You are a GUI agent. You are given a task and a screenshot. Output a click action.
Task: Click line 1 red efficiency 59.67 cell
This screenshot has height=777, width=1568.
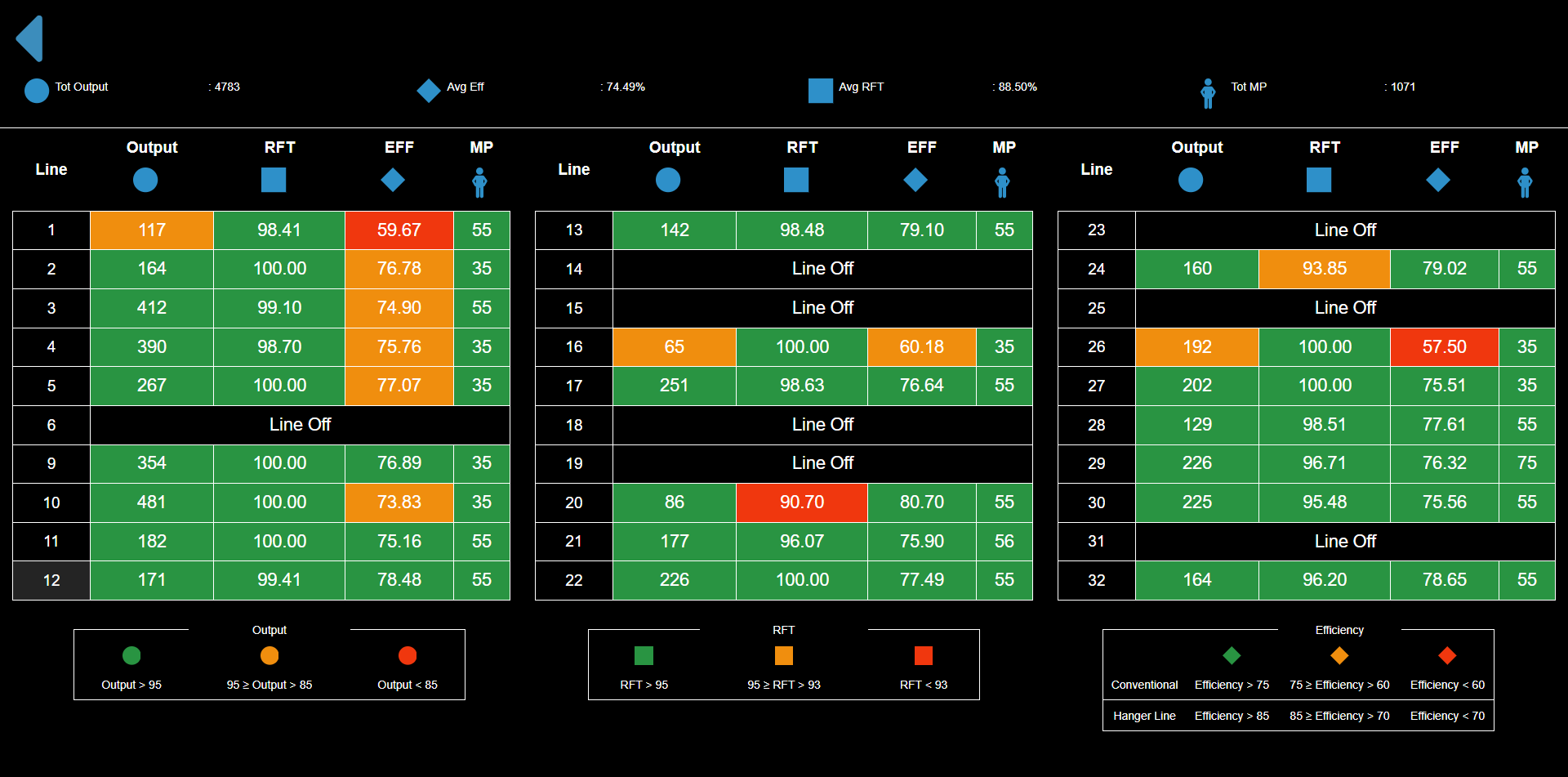click(x=399, y=230)
